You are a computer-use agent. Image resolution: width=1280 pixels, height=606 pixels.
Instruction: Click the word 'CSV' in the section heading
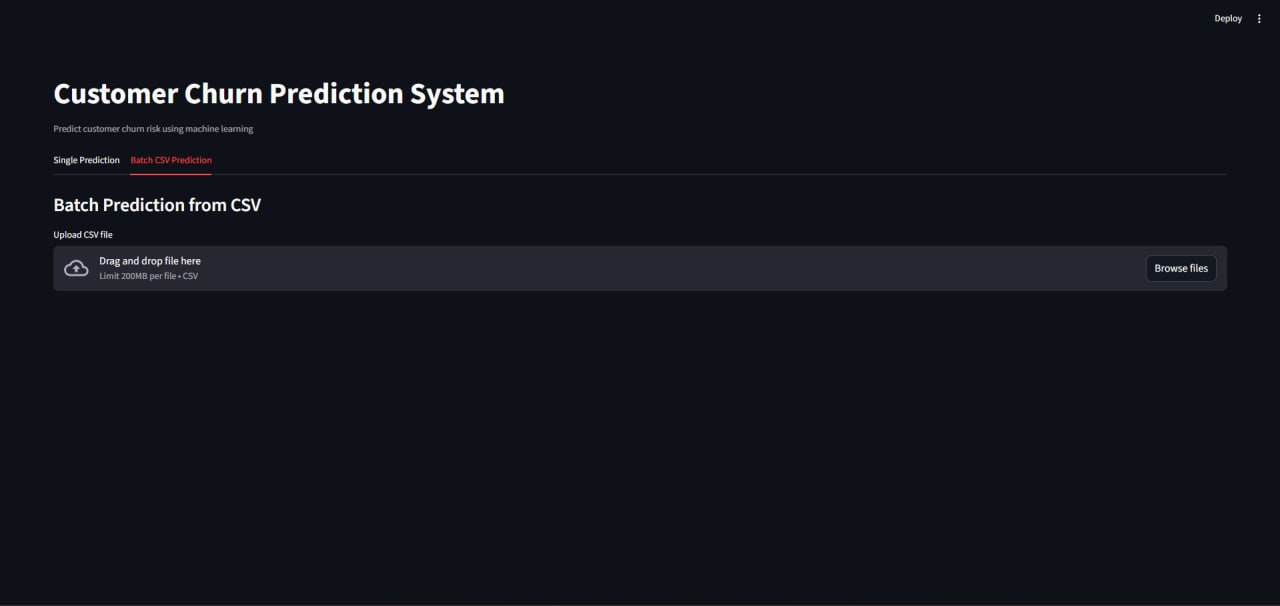(x=244, y=205)
